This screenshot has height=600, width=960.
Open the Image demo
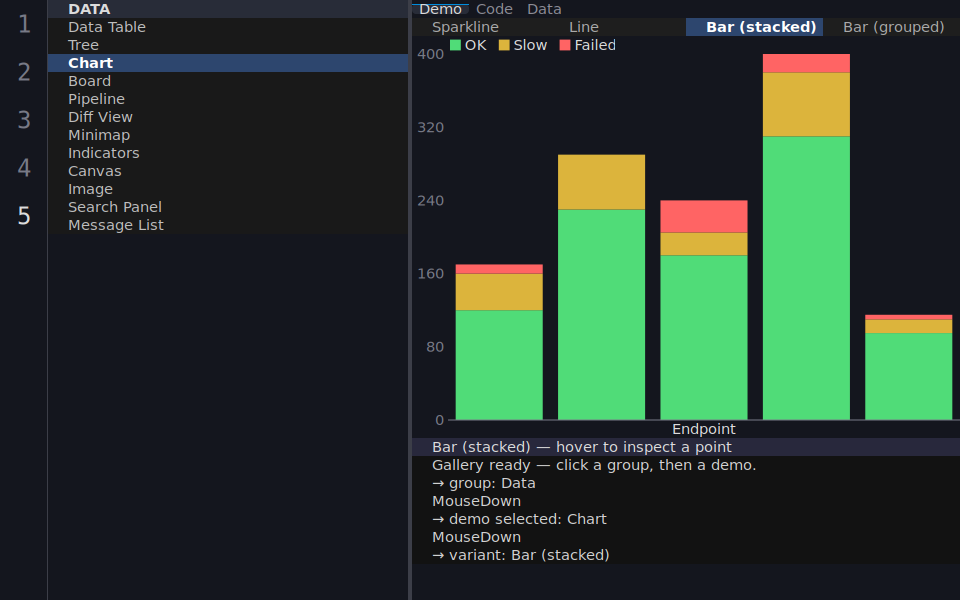click(x=228, y=189)
